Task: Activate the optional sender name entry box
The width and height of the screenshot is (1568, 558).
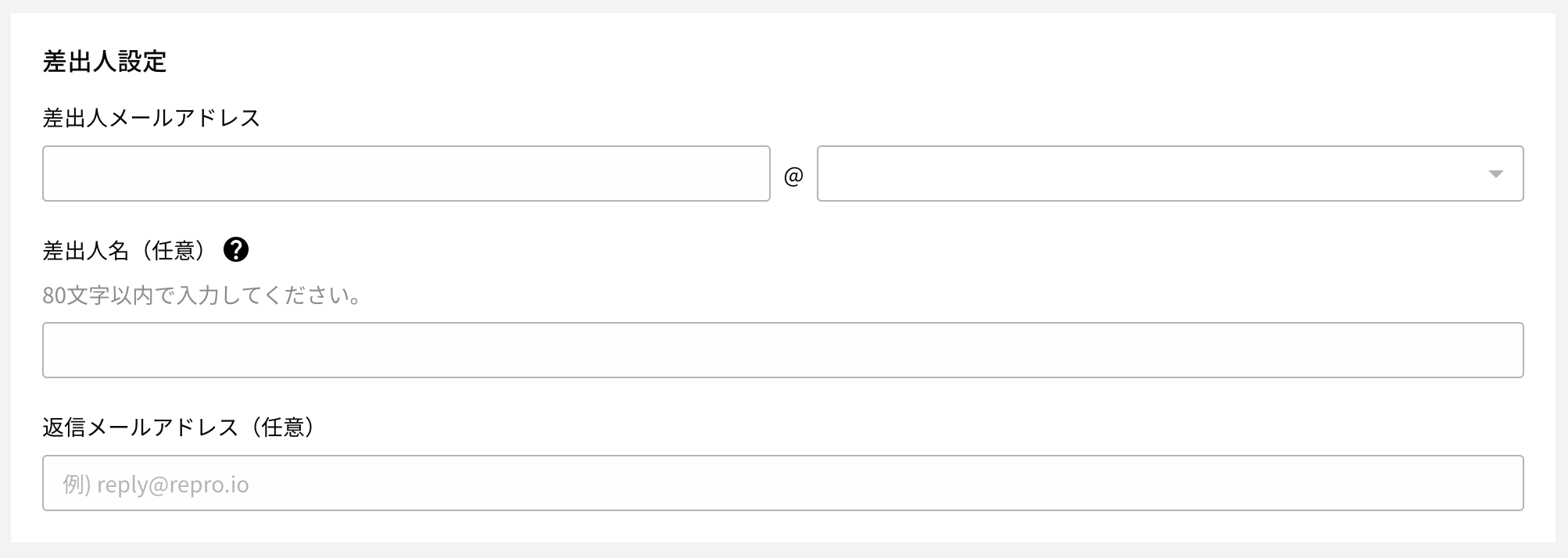Action: (x=783, y=350)
